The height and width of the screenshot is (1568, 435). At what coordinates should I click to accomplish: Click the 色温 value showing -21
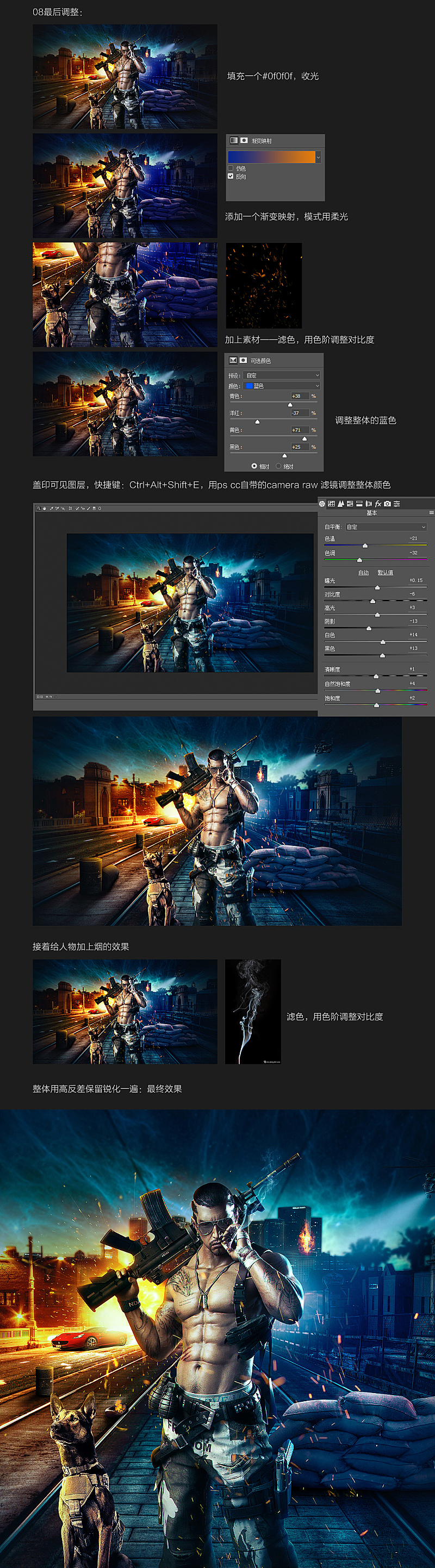coord(413,538)
